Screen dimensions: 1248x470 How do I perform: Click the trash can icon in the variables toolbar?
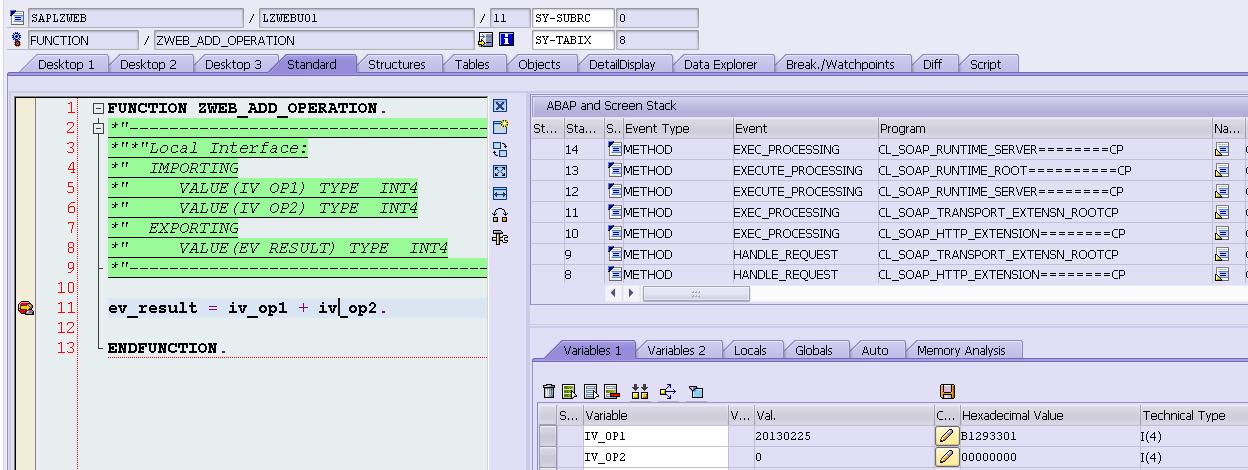[x=548, y=391]
